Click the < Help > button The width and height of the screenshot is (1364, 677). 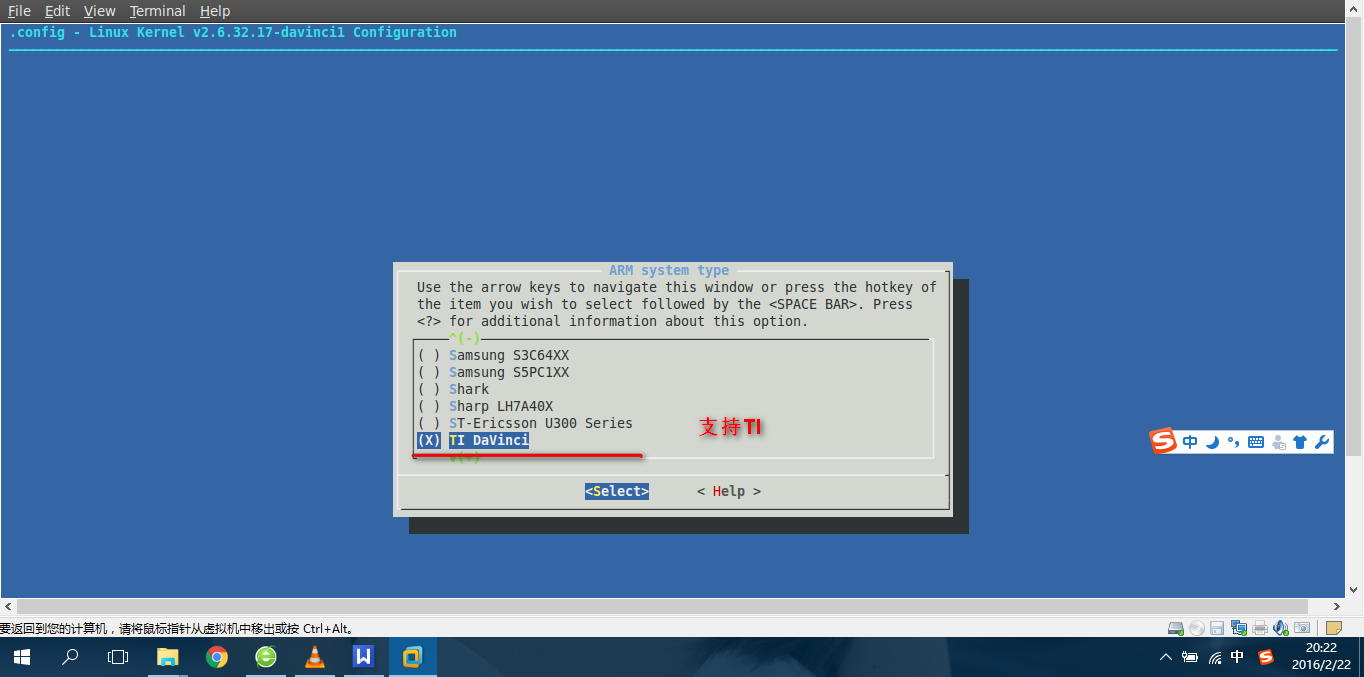pyautogui.click(x=729, y=491)
